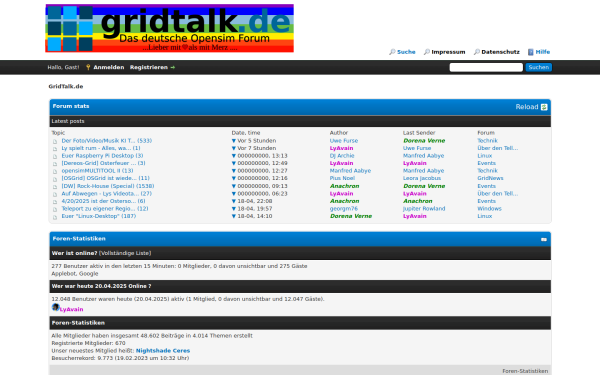Click blue arrow beside 12:27 entry
Viewport: 600px width, 375px height.
pyautogui.click(x=234, y=171)
